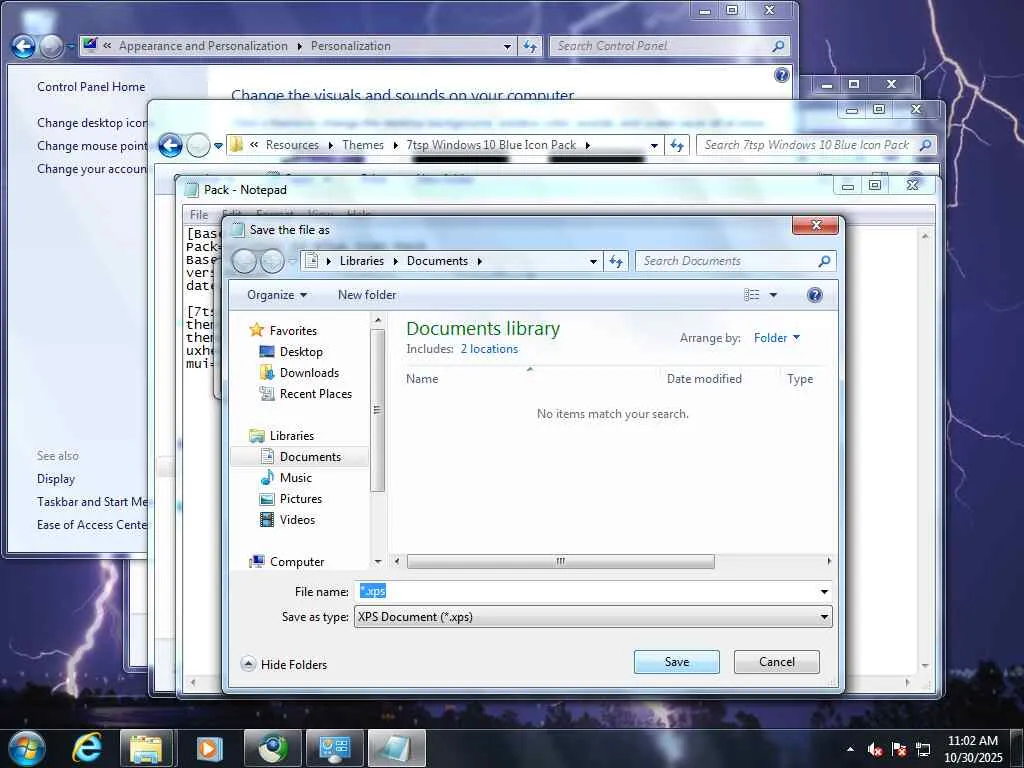Screen dimensions: 1024x768
Task: Click the horizontal scrollbar in file list
Action: (x=560, y=561)
